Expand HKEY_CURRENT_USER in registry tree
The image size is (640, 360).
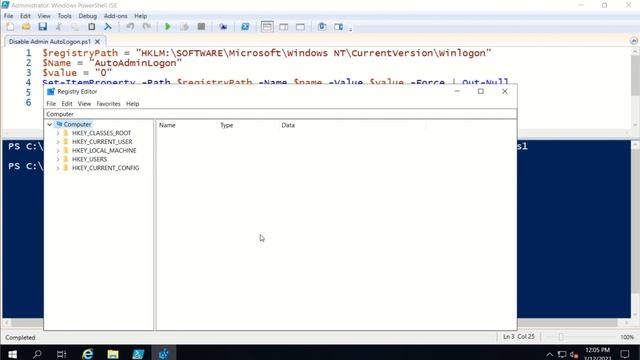point(58,142)
